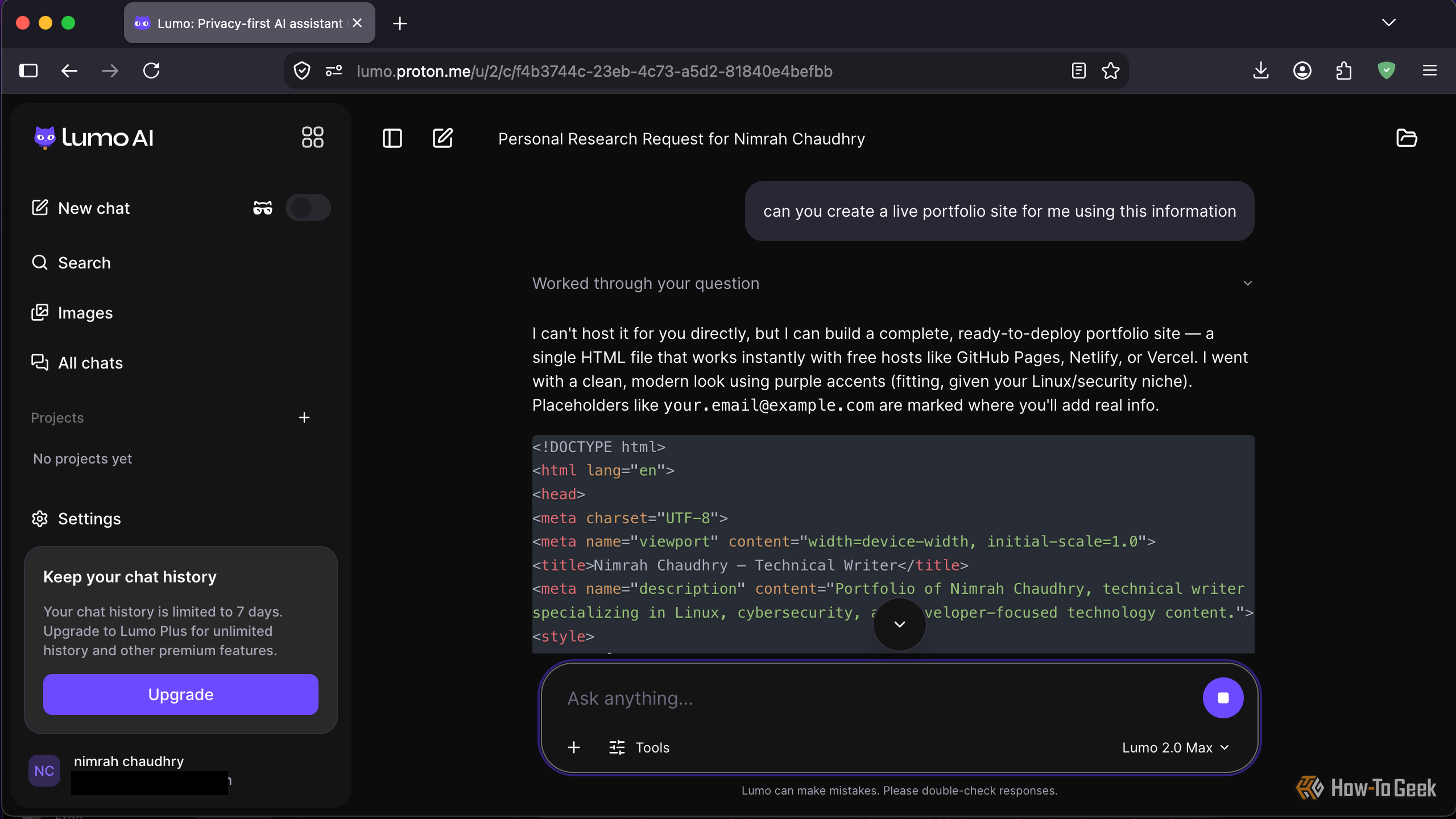Open Settings in sidebar
This screenshot has height=819, width=1456.
pyautogui.click(x=76, y=519)
